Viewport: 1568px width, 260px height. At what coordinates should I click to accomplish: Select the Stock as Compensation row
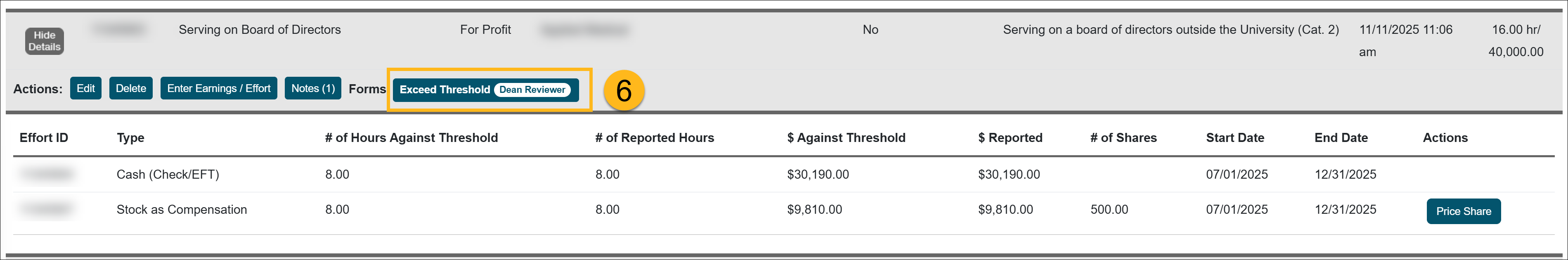[181, 210]
